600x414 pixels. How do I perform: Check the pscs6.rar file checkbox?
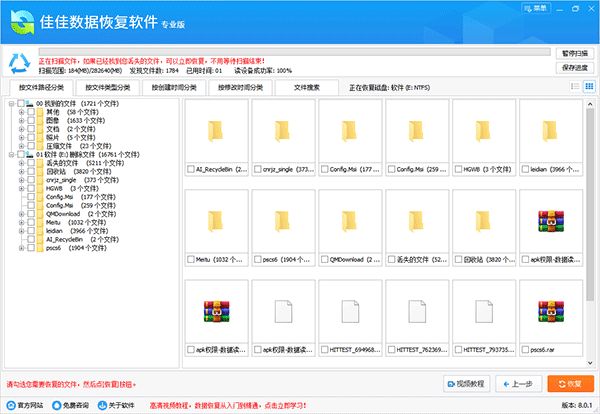525,350
